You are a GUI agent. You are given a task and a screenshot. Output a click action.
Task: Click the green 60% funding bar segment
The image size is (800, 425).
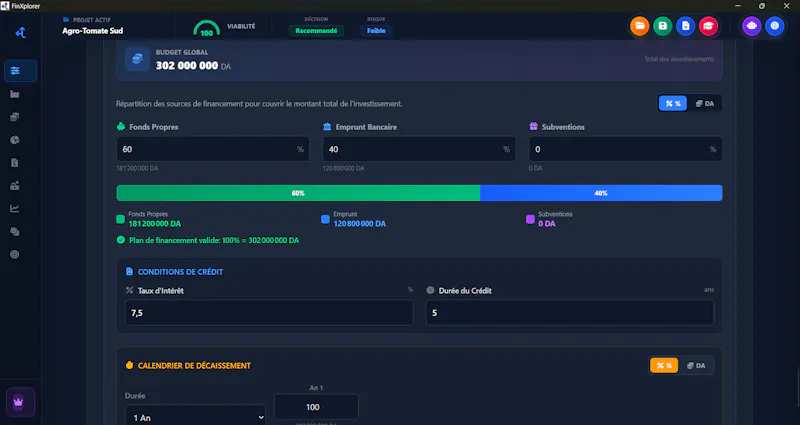(298, 193)
